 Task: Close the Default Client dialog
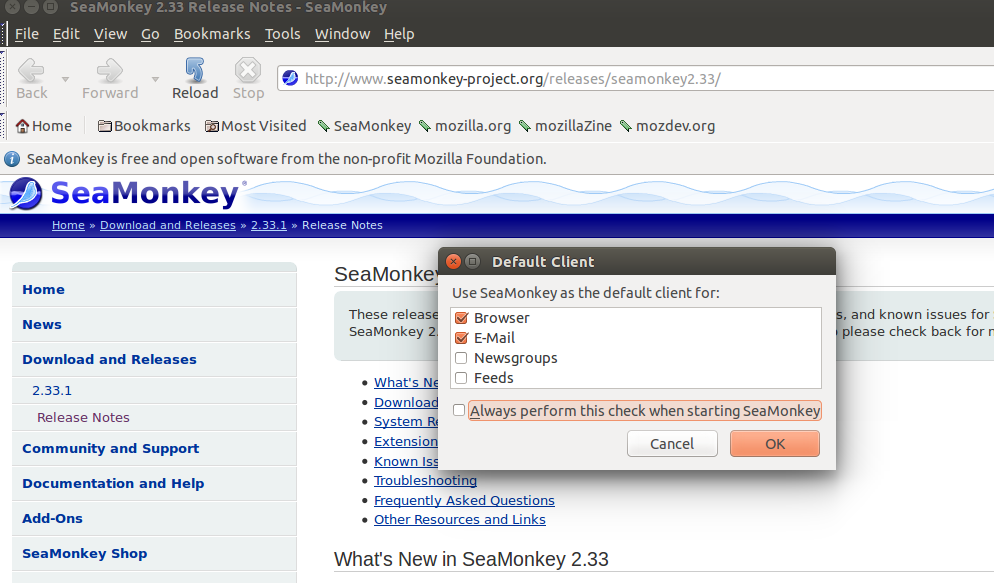[453, 261]
